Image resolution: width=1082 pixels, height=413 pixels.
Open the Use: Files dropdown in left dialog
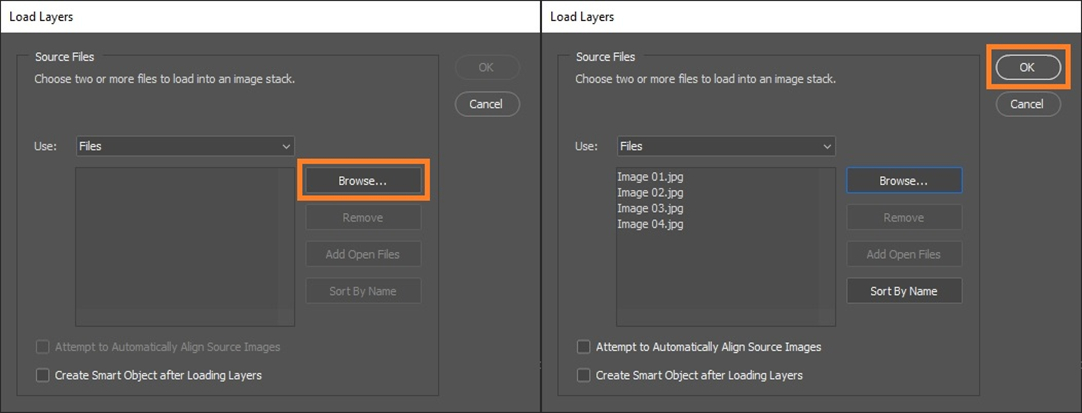185,146
